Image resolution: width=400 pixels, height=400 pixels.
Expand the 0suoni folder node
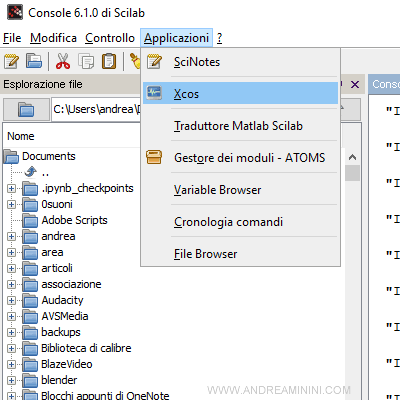tap(11, 205)
